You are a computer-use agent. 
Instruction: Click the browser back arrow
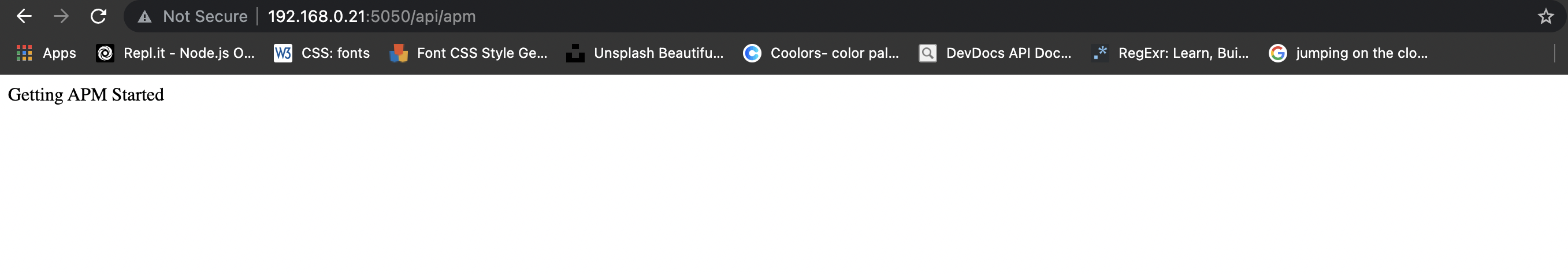pos(24,16)
